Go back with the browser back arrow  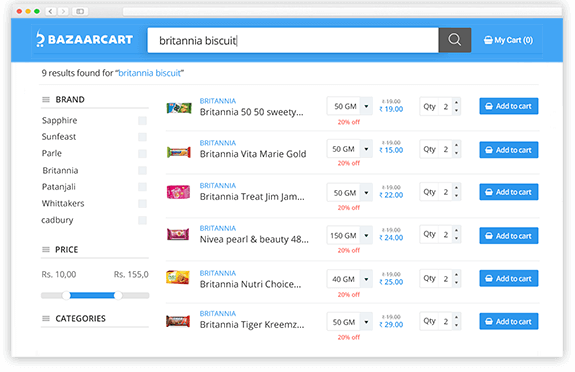click(x=51, y=11)
